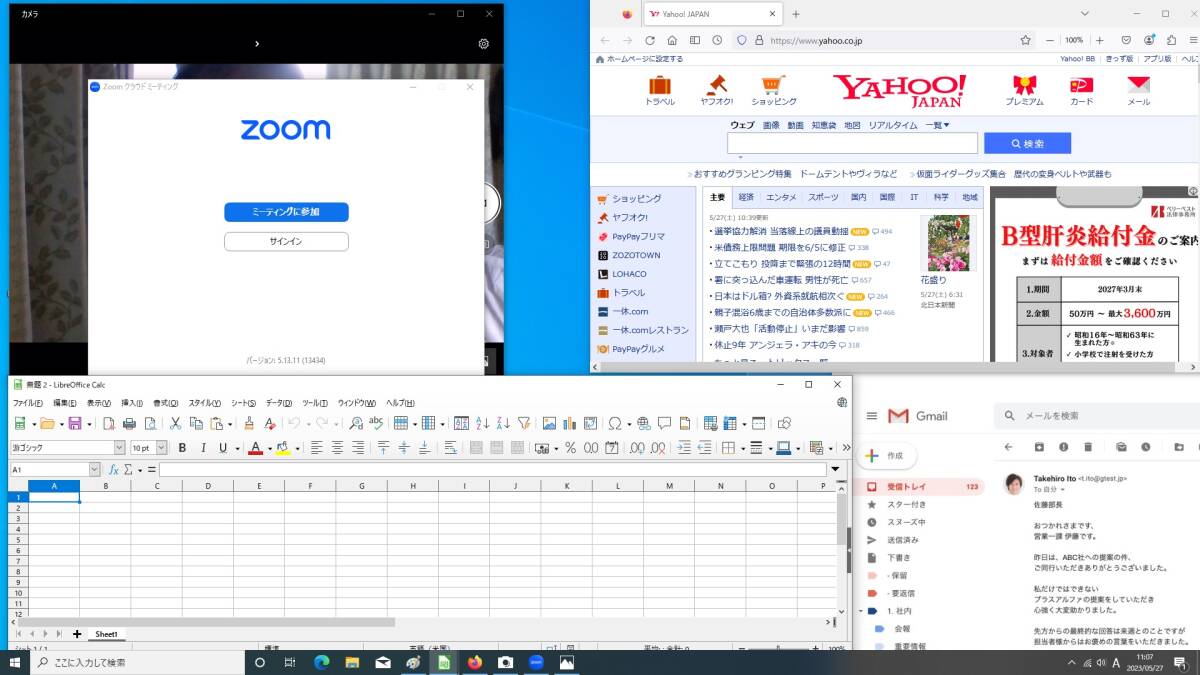This screenshot has width=1200, height=675.
Task: Expand the formula bar arrow in Calc
Action: pyautogui.click(x=835, y=469)
